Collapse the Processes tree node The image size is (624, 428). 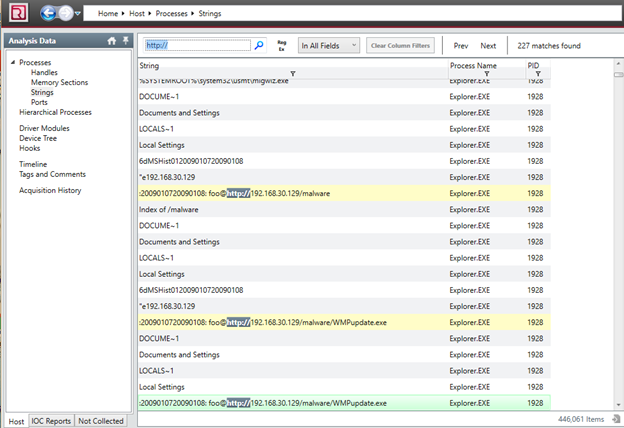pyautogui.click(x=13, y=63)
